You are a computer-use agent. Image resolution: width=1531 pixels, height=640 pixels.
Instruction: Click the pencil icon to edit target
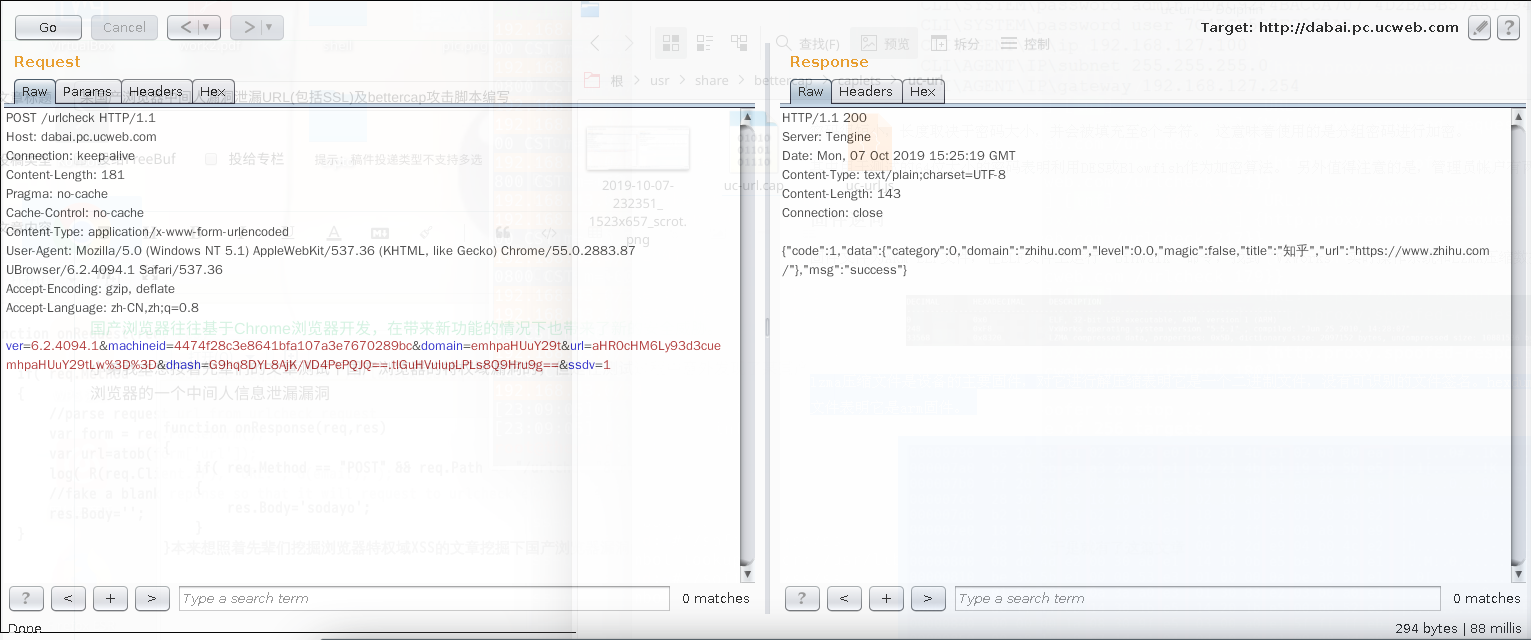(1479, 28)
